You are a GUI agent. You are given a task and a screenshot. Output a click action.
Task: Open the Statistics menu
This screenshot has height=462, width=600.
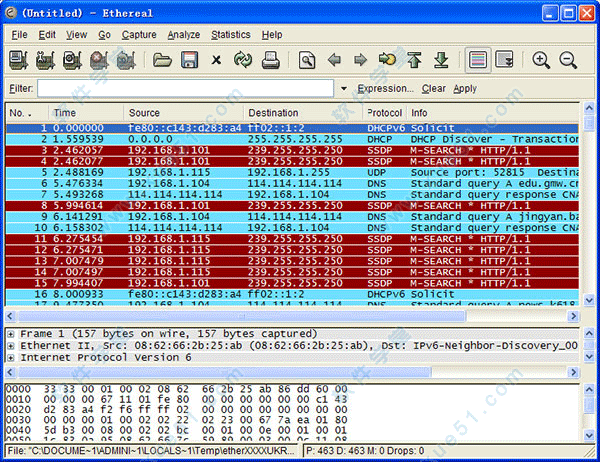coord(231,35)
